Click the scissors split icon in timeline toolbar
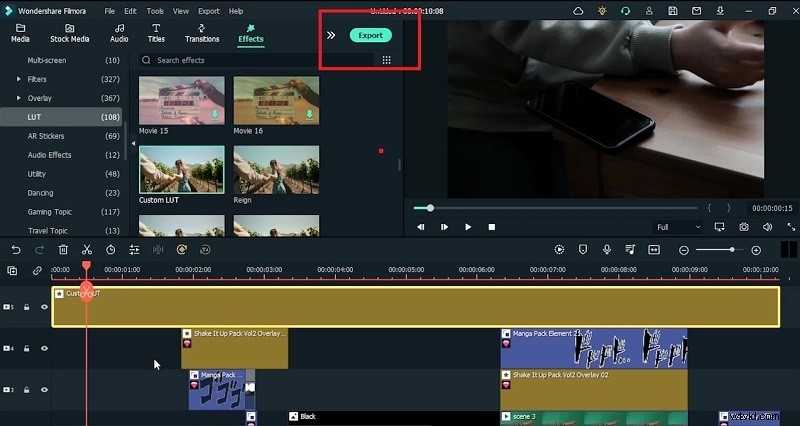This screenshot has width=800, height=426. coord(87,249)
